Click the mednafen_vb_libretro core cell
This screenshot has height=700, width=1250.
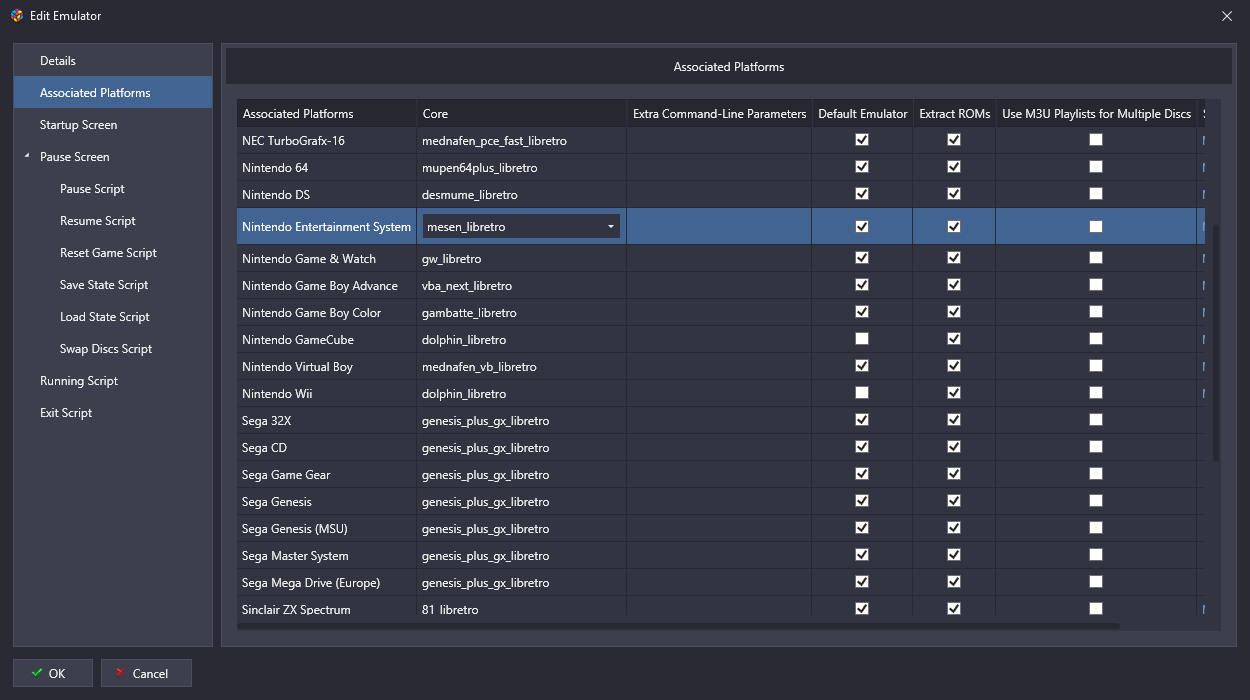pos(522,367)
